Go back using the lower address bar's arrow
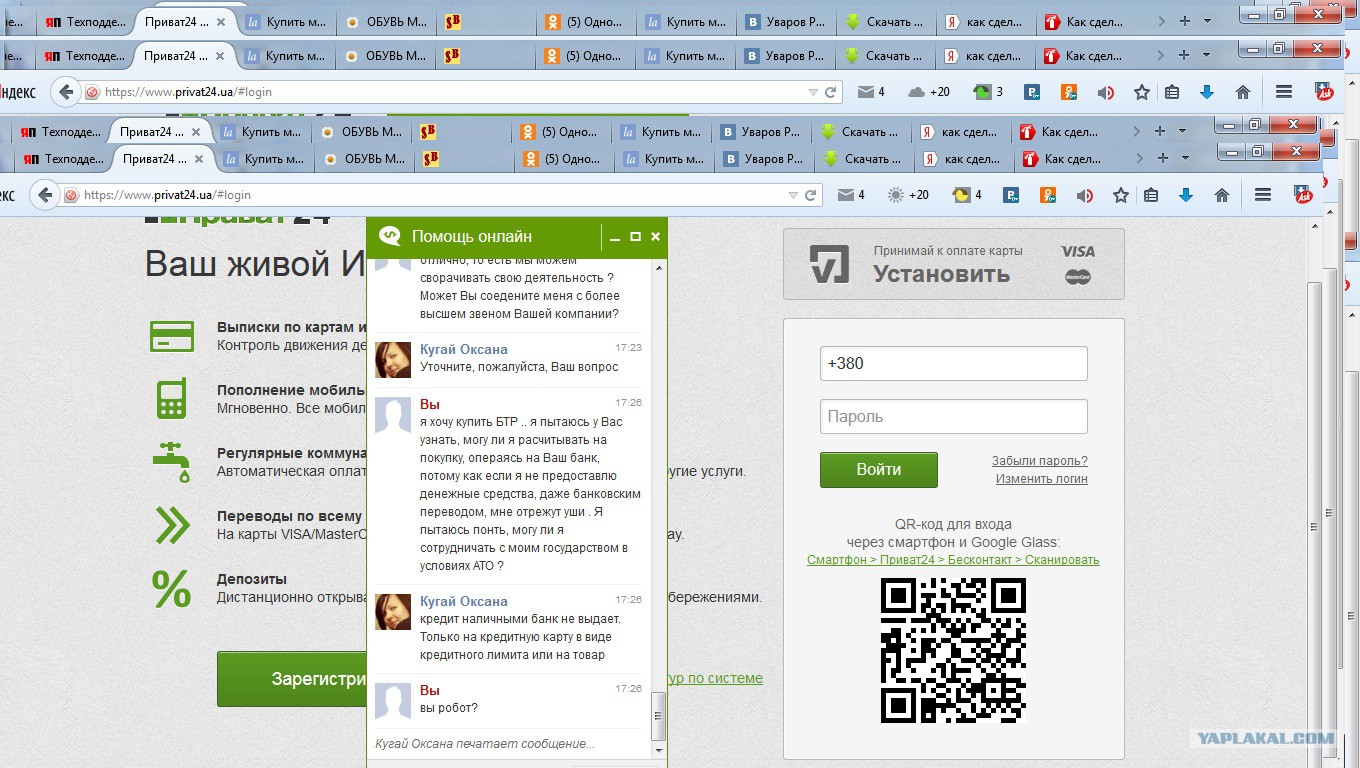1360x768 pixels. pos(45,195)
